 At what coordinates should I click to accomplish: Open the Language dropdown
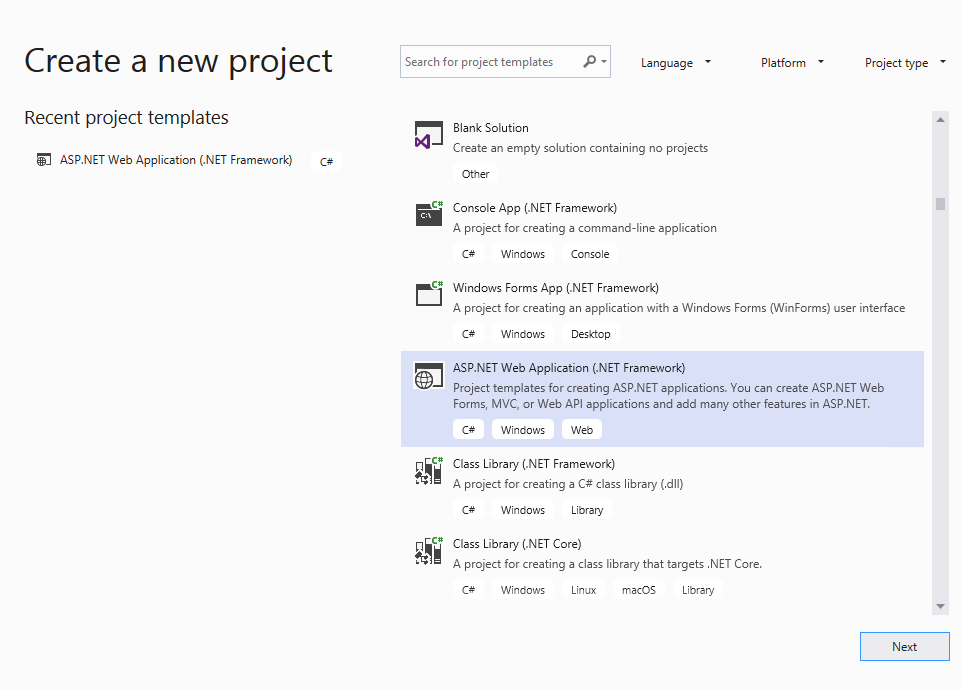point(676,62)
